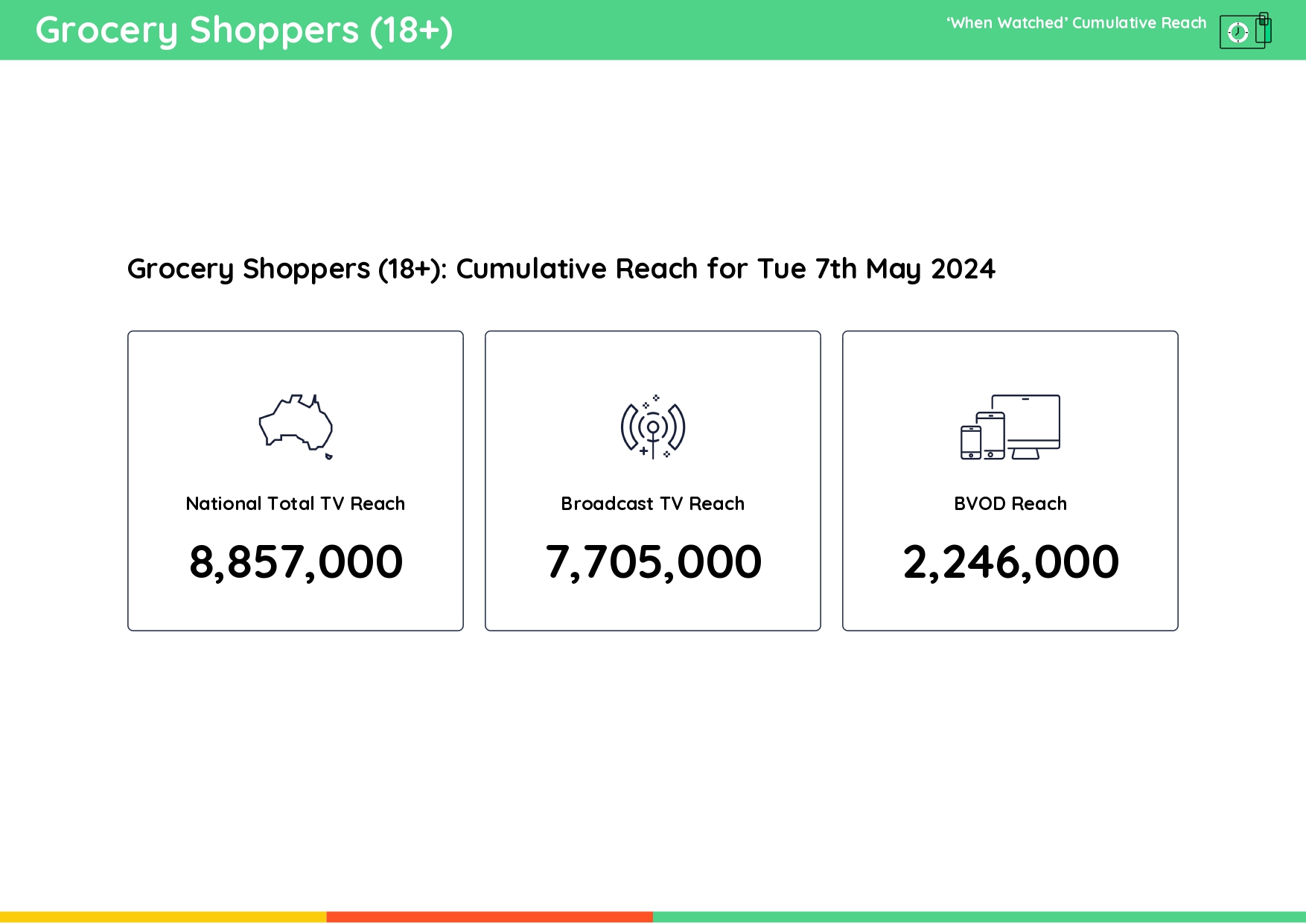Click the Cumulative Reach for Tue 7th May heading

pyautogui.click(x=561, y=269)
